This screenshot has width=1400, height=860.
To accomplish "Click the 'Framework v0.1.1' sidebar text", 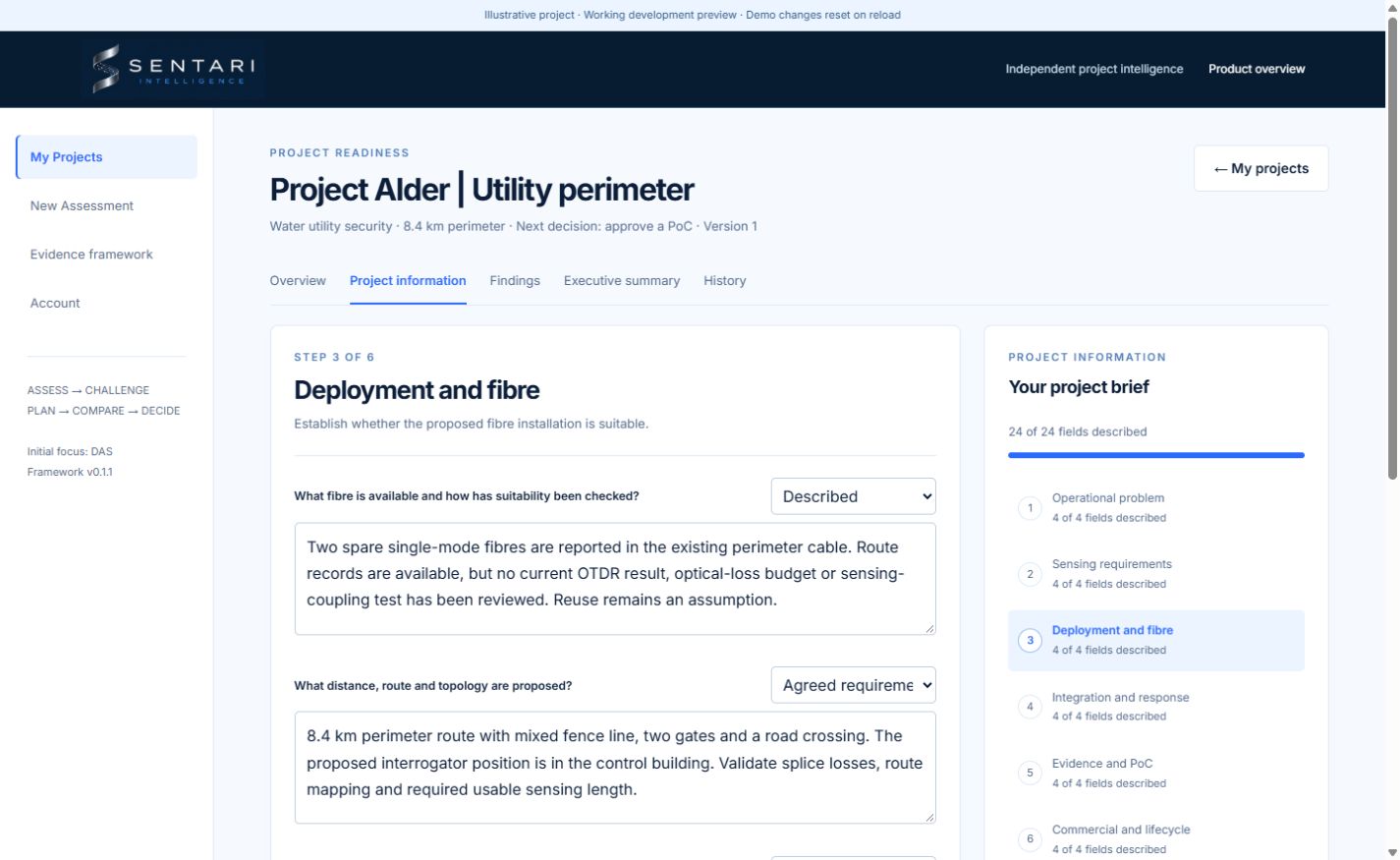I will click(x=70, y=472).
